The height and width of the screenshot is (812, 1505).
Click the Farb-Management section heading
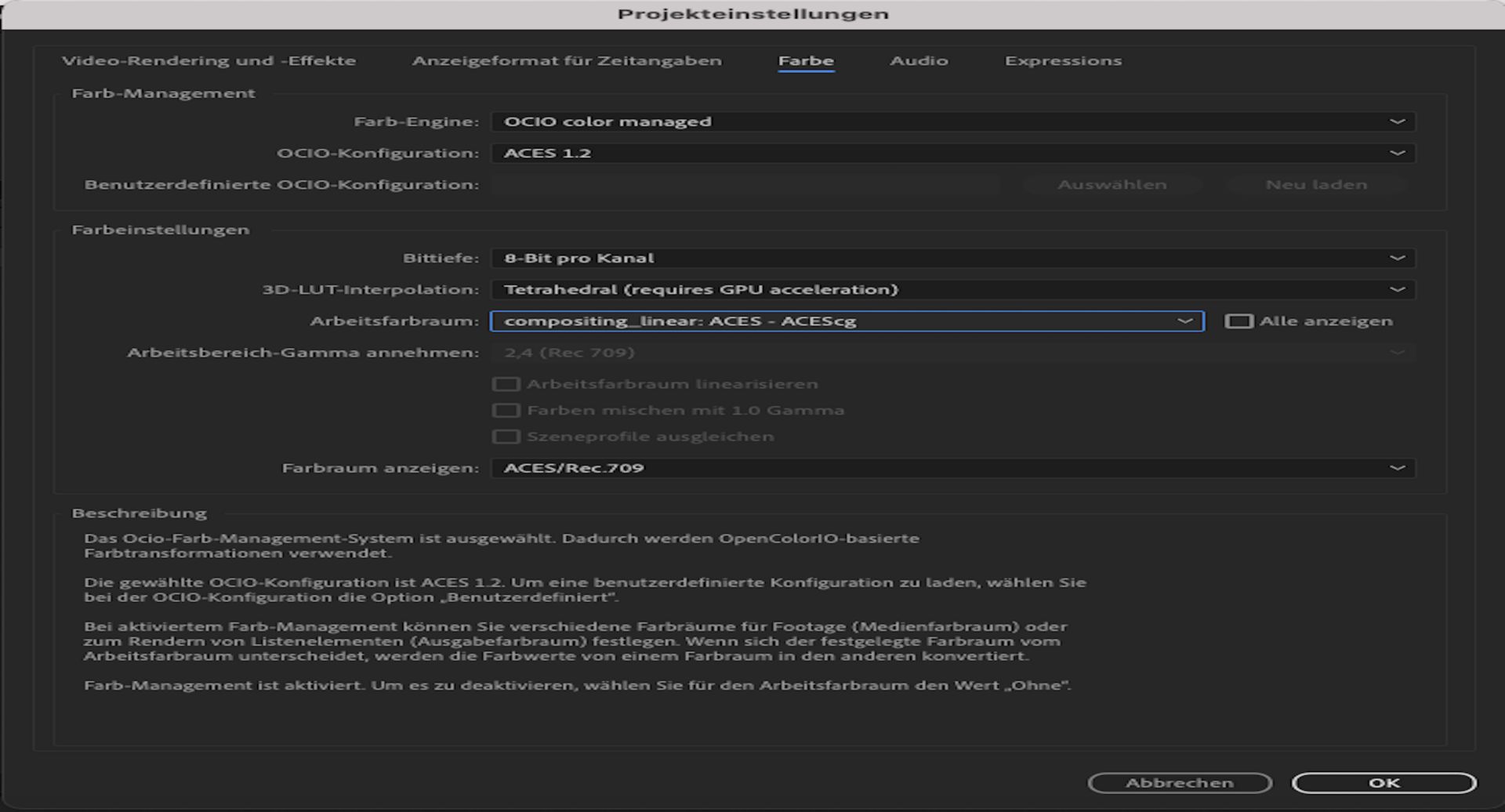(163, 93)
